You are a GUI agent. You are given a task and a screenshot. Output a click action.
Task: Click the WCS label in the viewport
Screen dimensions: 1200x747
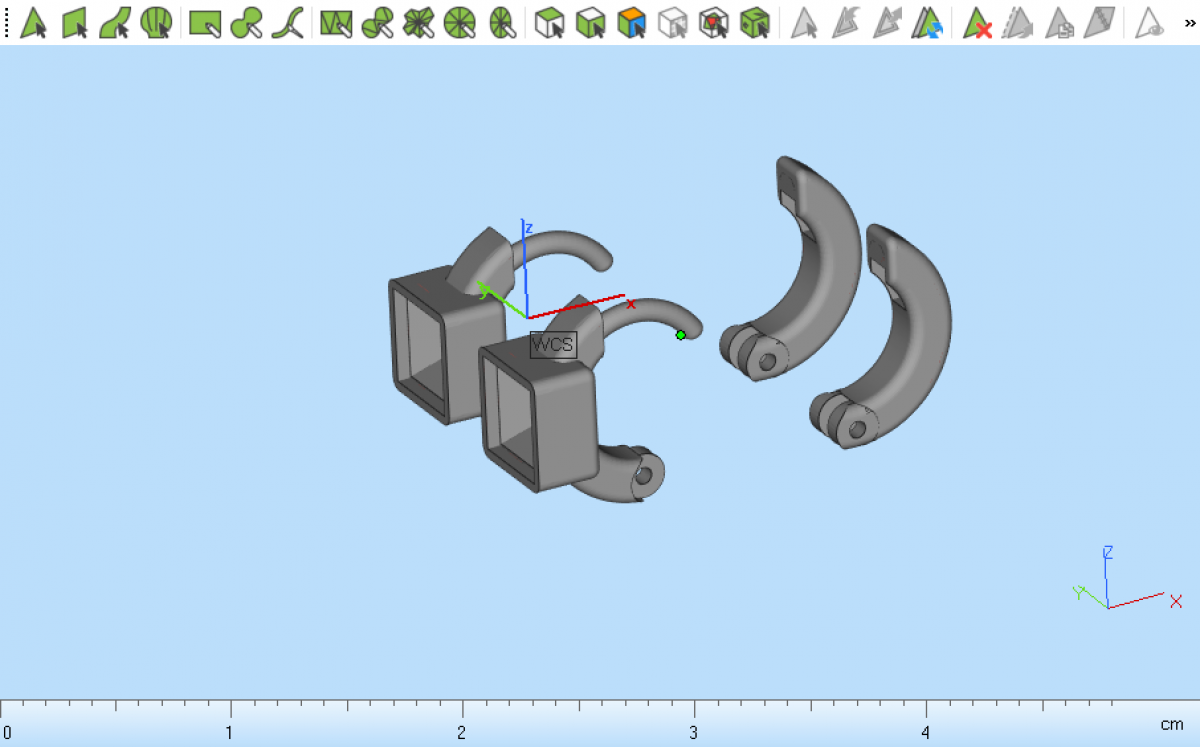[553, 345]
